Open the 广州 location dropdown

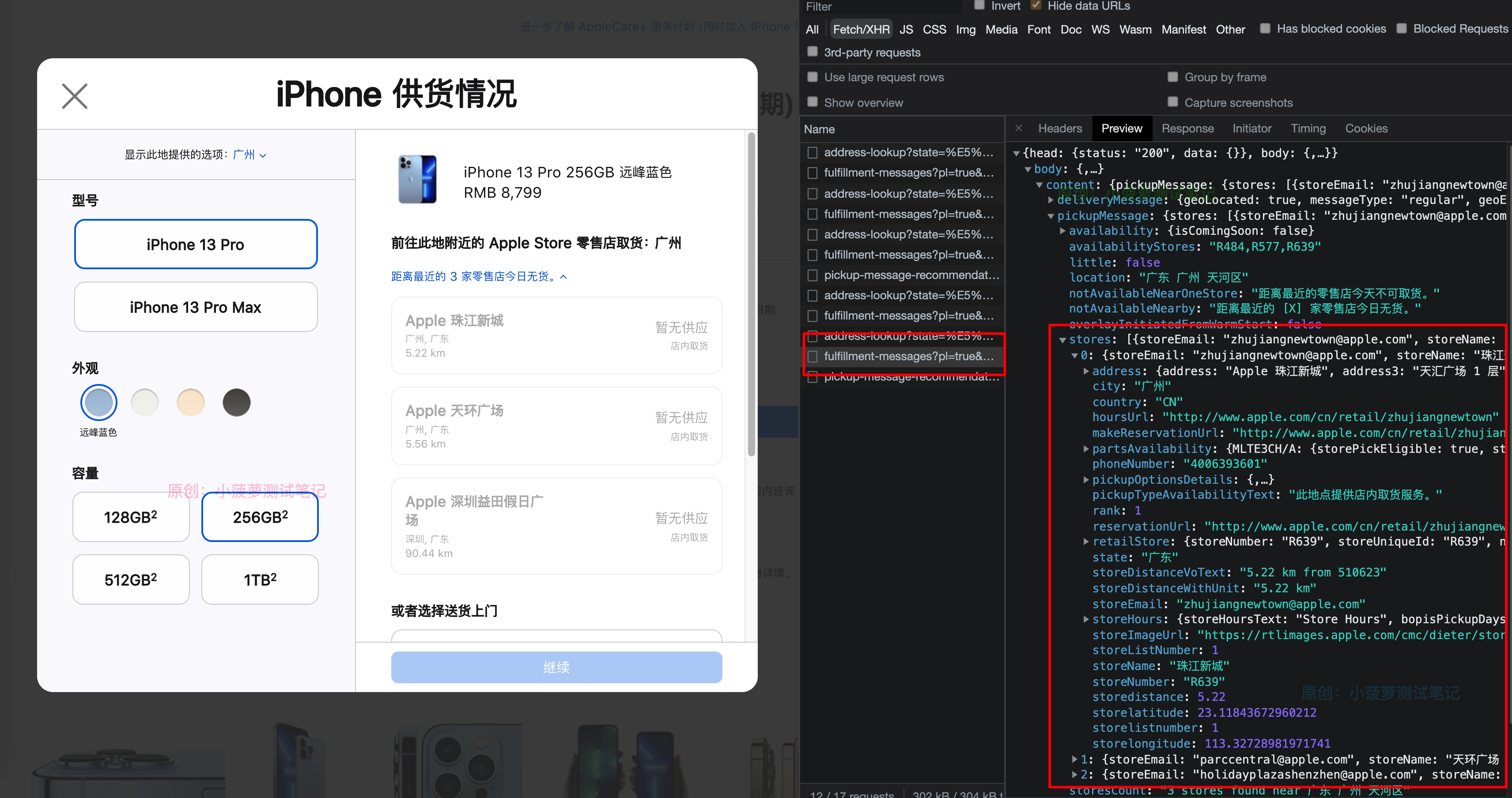[249, 154]
